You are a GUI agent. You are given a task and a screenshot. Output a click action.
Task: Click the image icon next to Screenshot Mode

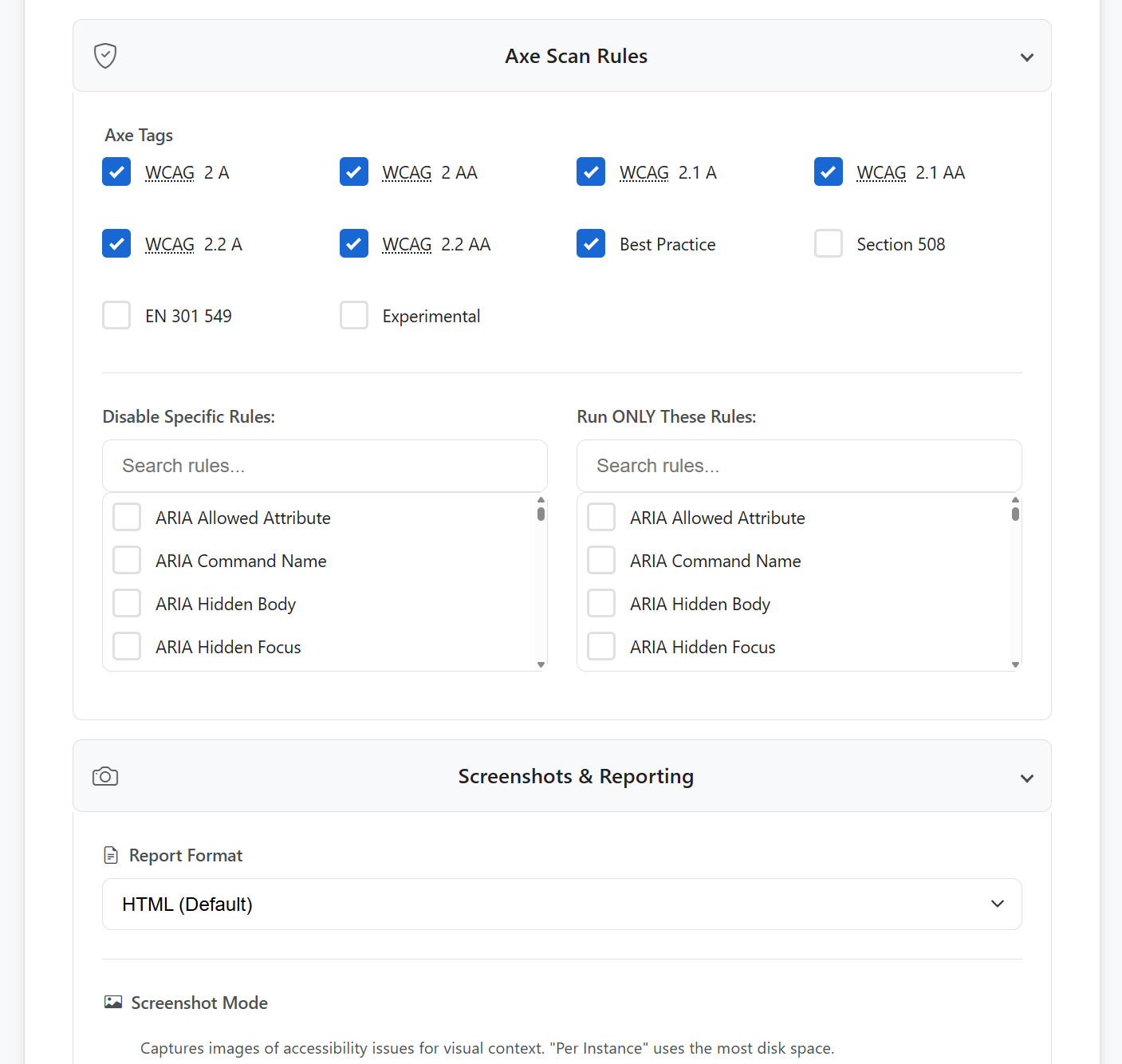[113, 1003]
